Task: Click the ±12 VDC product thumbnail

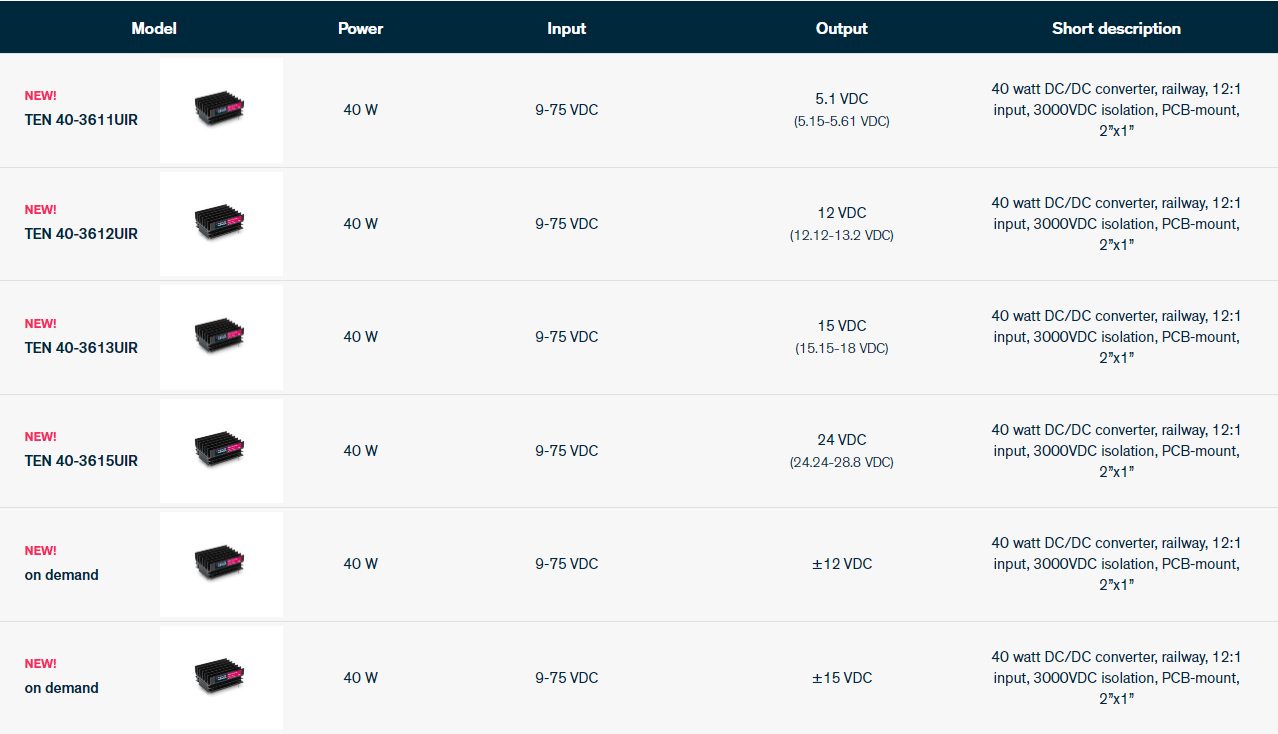Action: click(221, 564)
